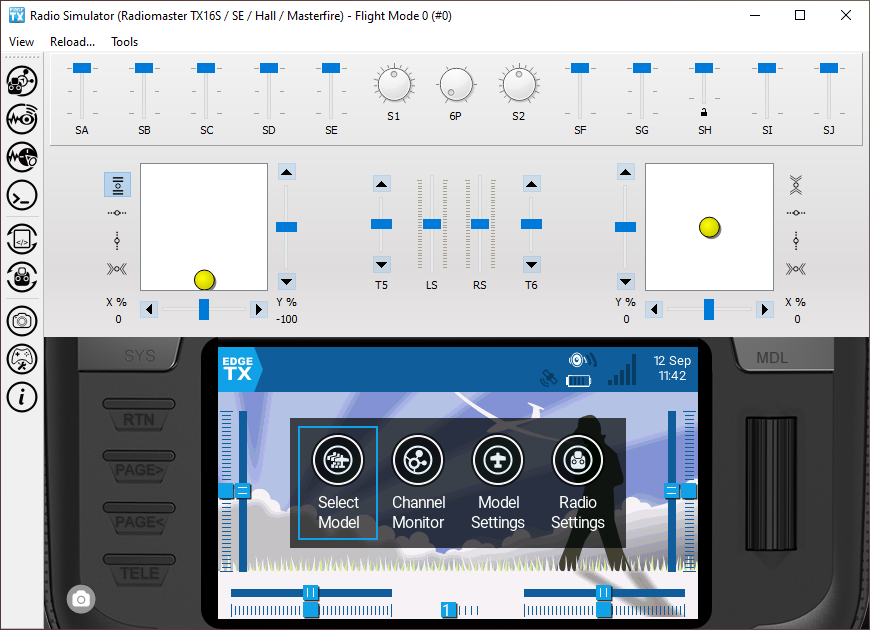The height and width of the screenshot is (630, 870).
Task: Click T5 trim down arrow
Action: [x=381, y=264]
